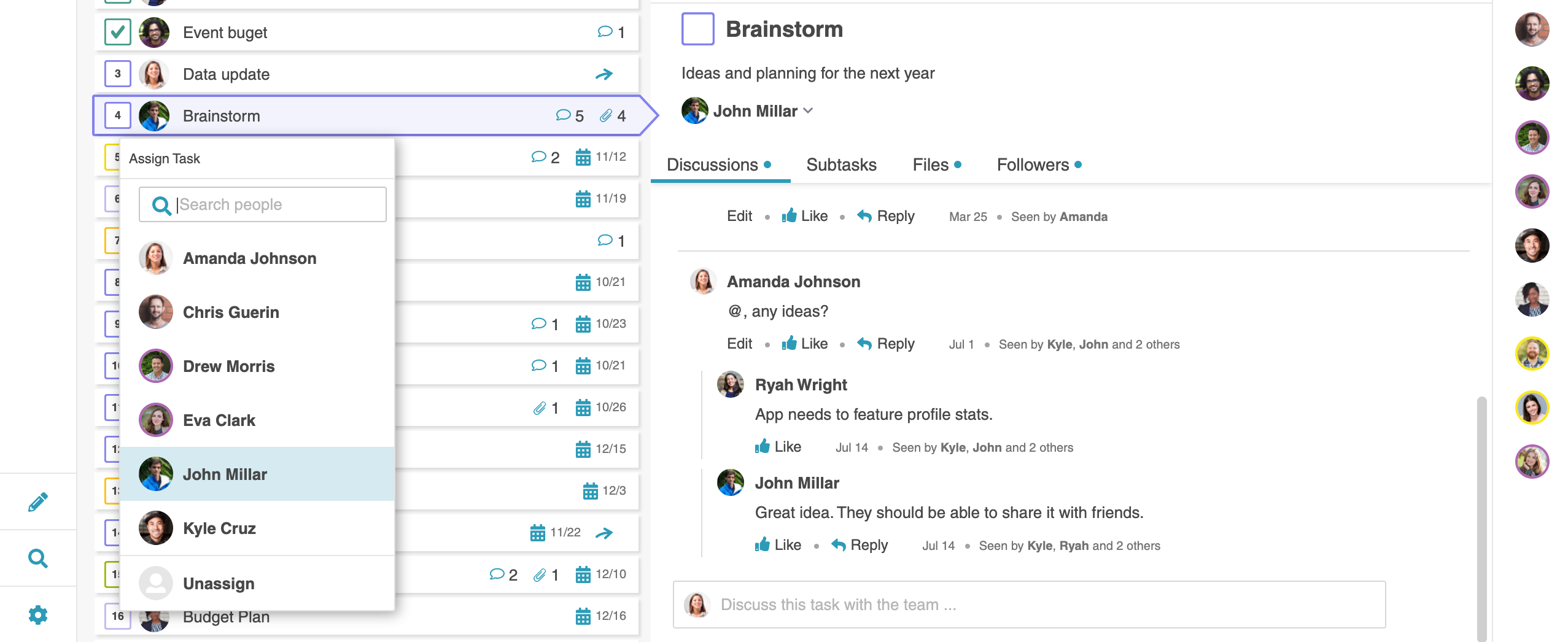Screen dimensions: 1568x642
Task: Expand the John Millar assignee dropdown
Action: click(x=808, y=111)
